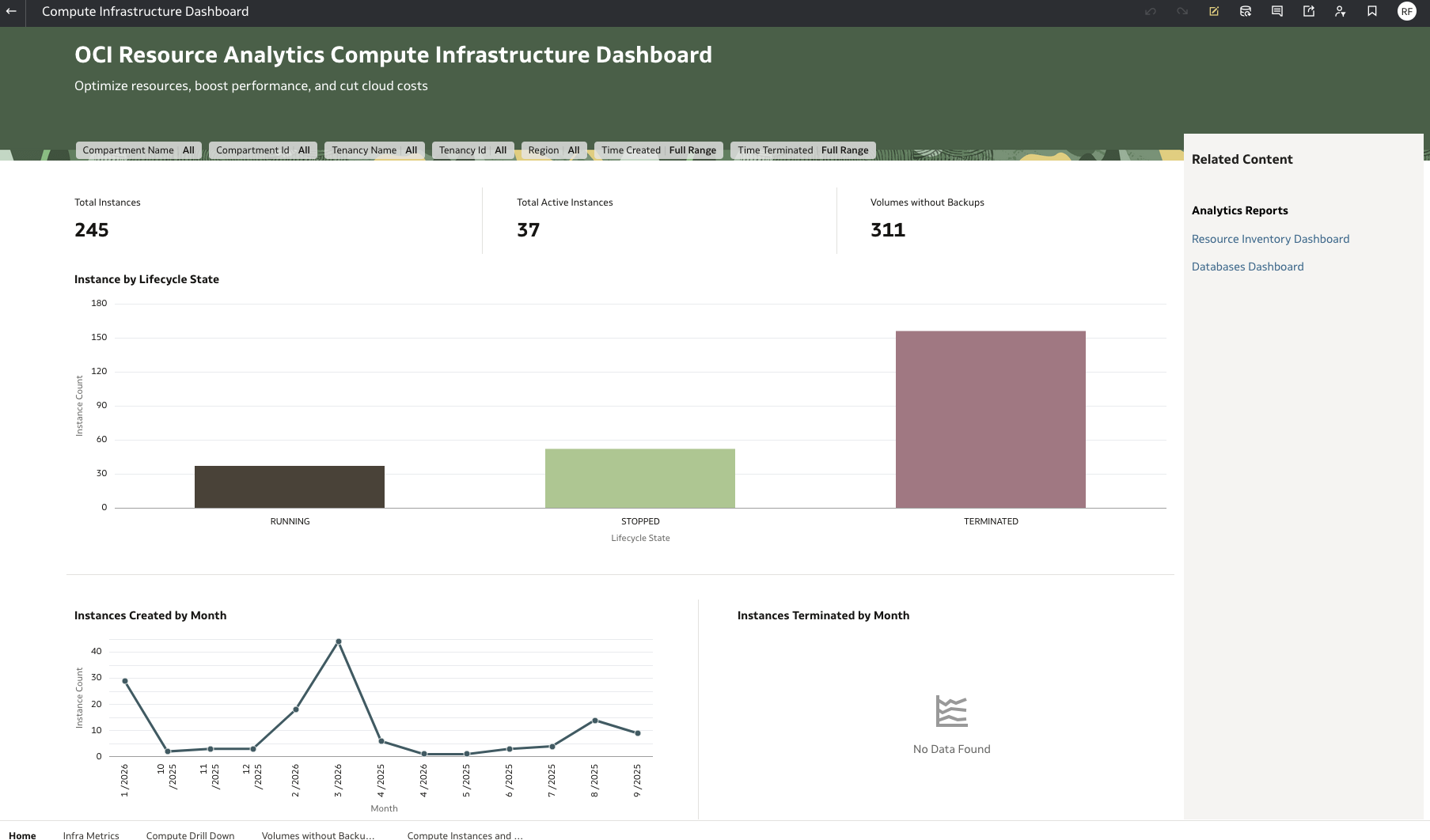The width and height of the screenshot is (1430, 840).
Task: Select the Compartment Id All filter
Action: tap(262, 149)
